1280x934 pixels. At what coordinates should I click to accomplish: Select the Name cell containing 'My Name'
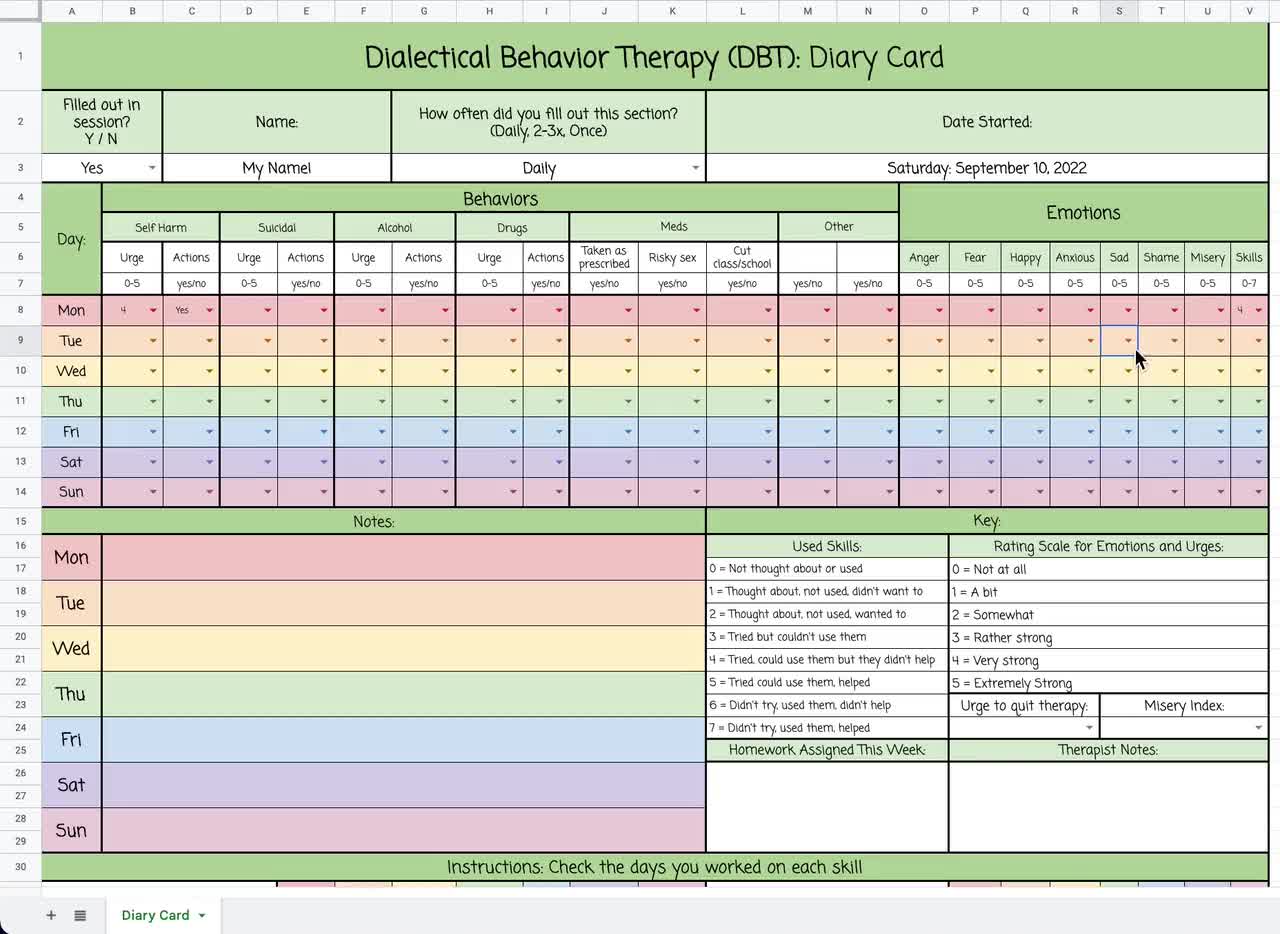click(x=276, y=167)
